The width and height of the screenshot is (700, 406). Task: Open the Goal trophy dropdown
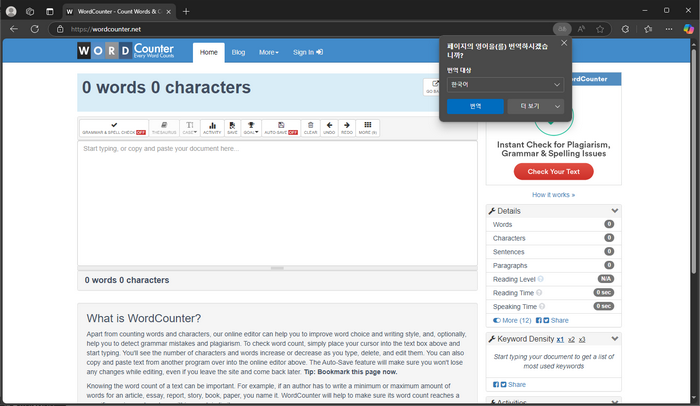pos(251,128)
